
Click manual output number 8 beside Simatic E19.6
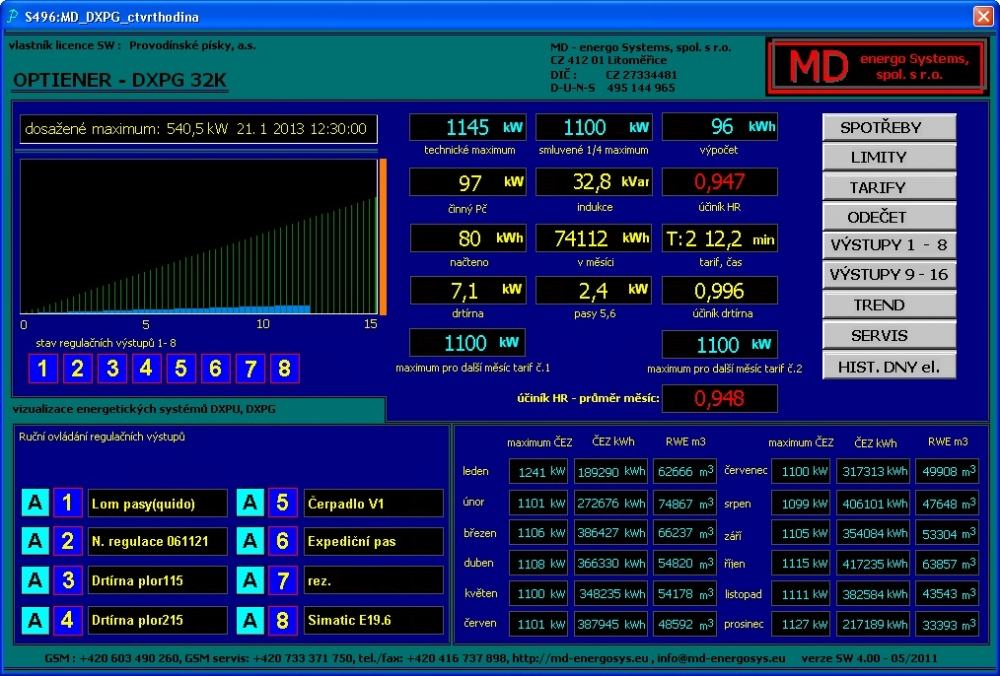click(283, 620)
